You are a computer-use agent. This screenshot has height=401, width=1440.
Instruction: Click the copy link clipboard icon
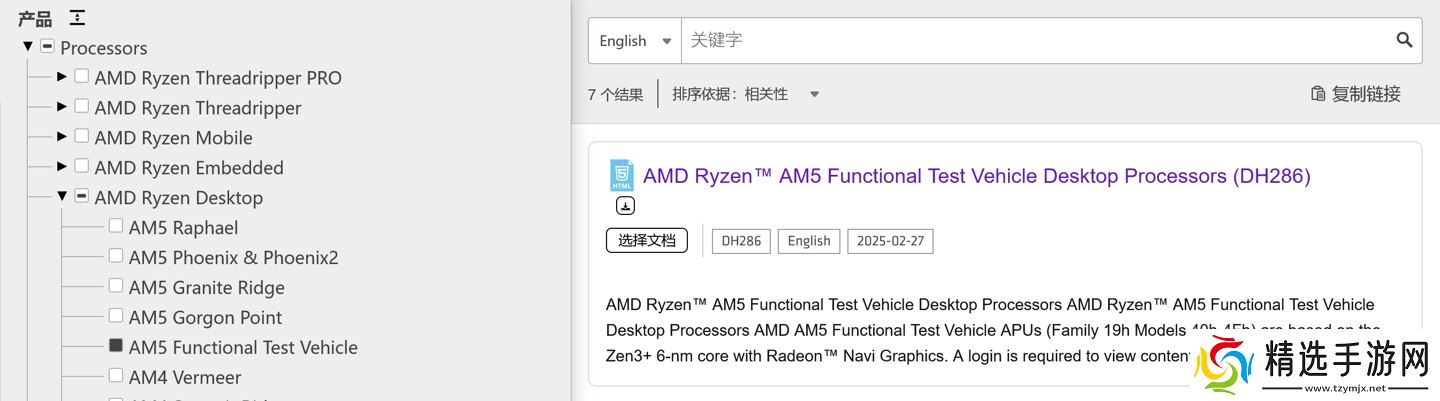click(x=1318, y=94)
